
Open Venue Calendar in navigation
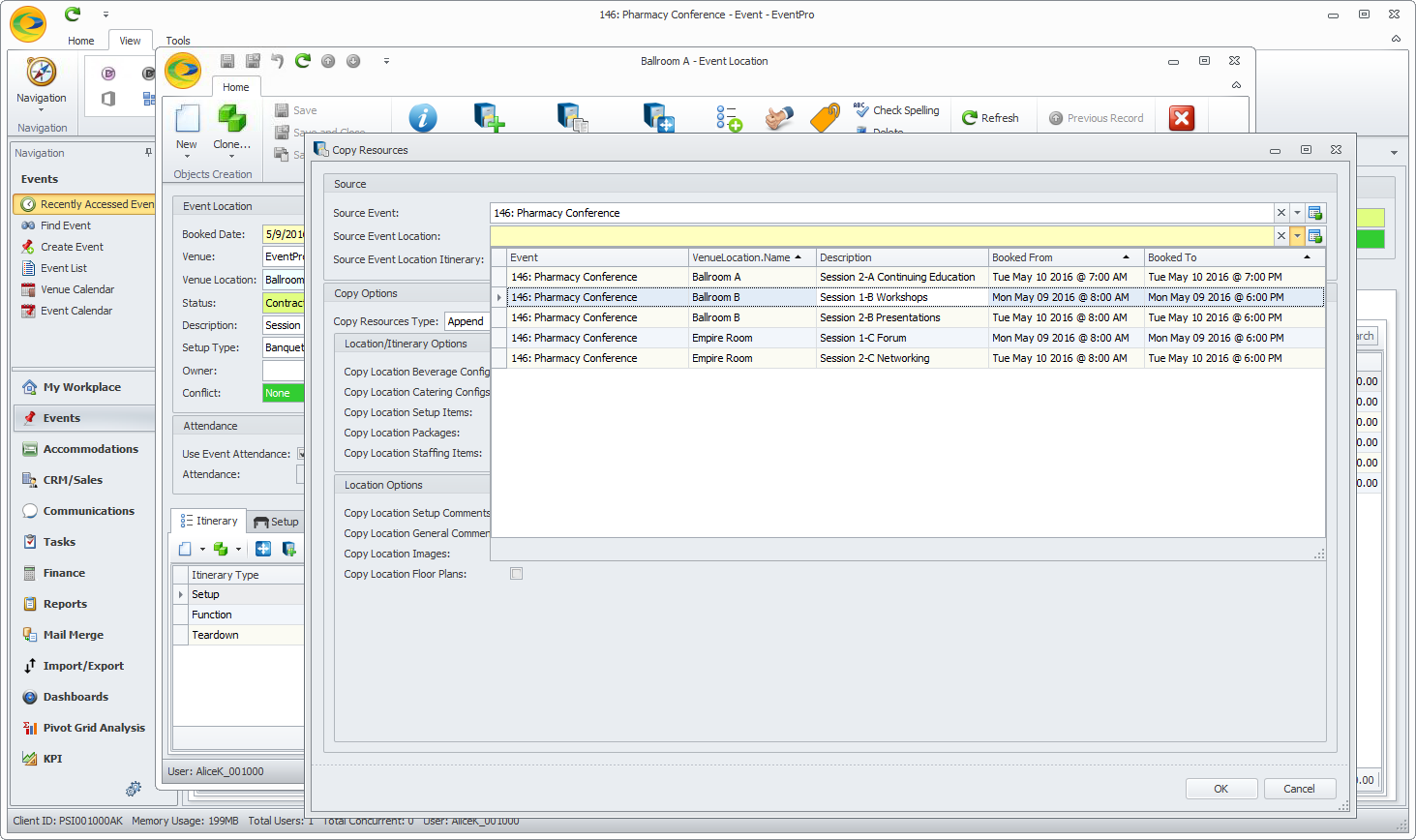click(x=77, y=289)
